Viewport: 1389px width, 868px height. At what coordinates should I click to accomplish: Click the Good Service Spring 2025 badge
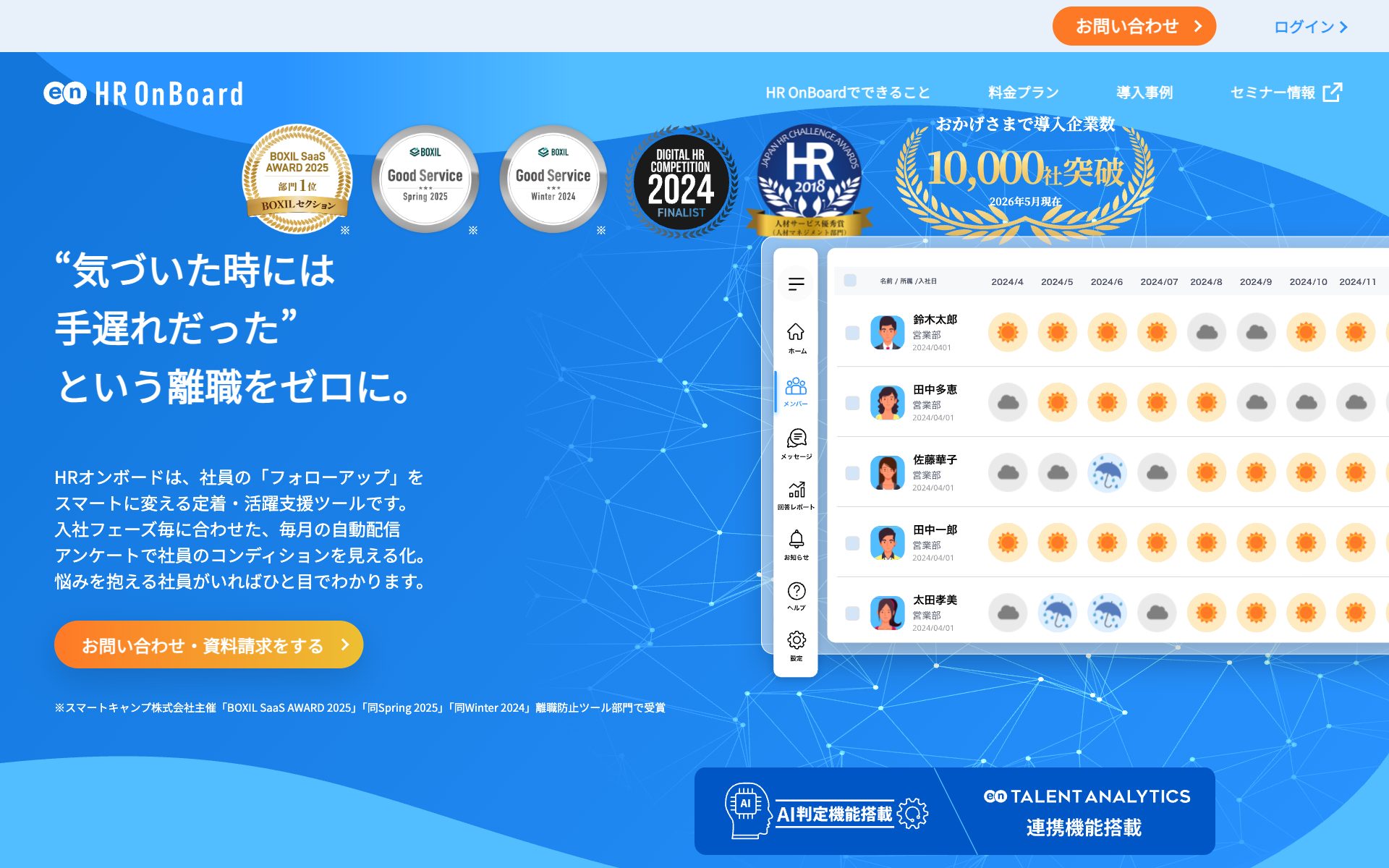(x=425, y=179)
